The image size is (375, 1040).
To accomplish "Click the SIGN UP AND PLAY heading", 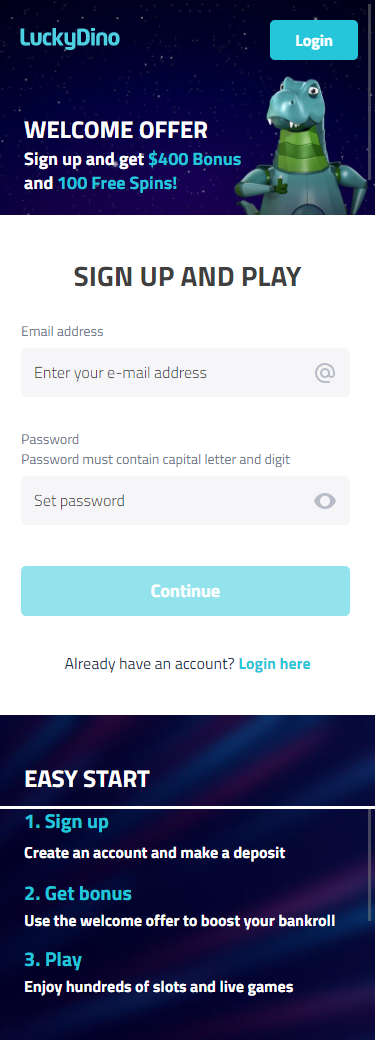I will pyautogui.click(x=187, y=277).
